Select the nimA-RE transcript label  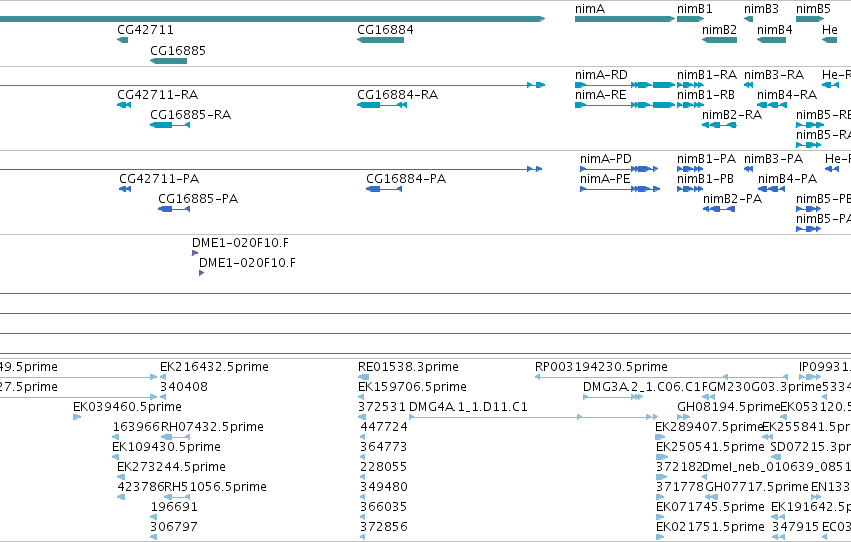coord(600,95)
